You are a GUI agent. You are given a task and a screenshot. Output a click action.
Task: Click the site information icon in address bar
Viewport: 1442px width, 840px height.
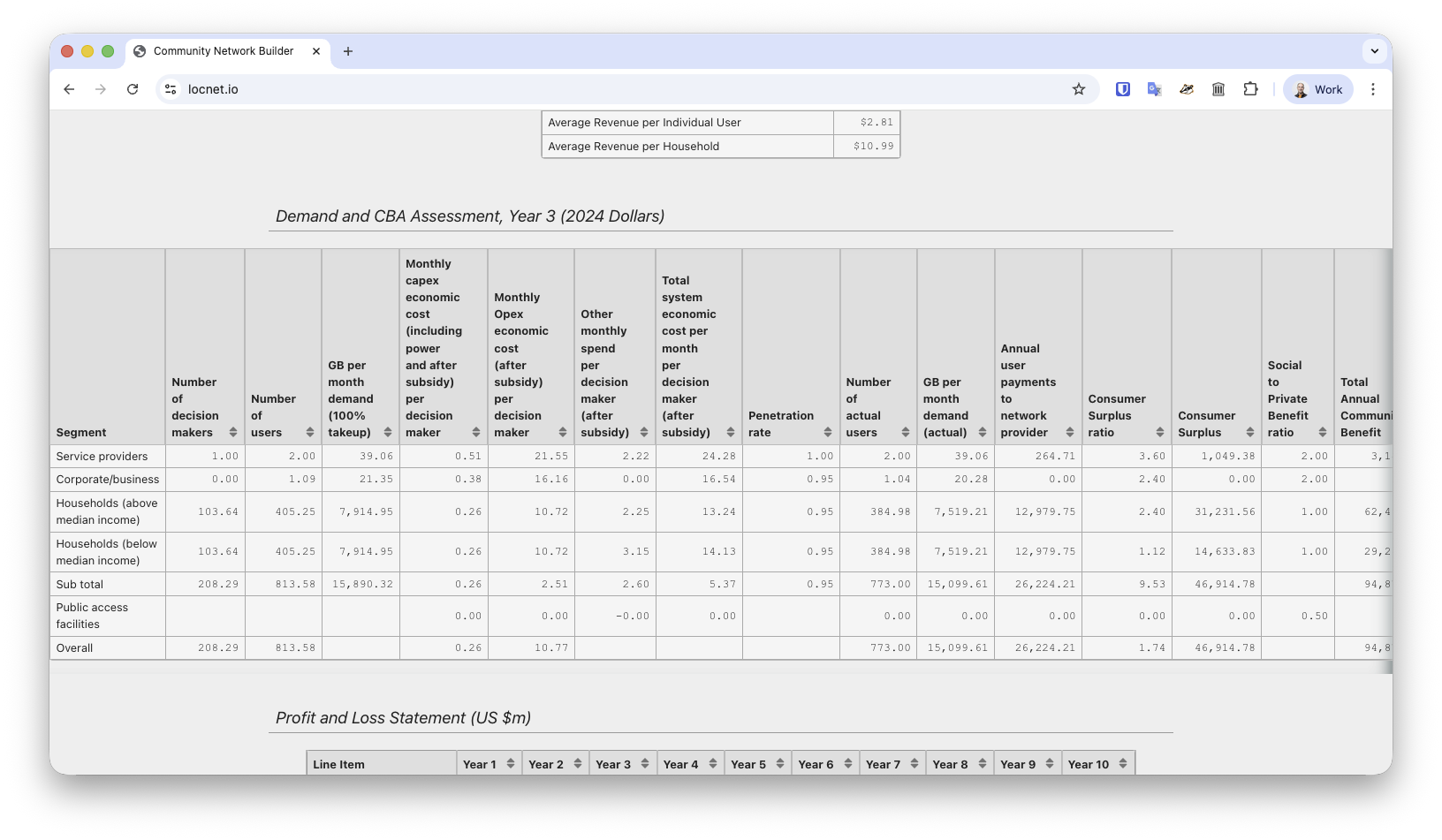[x=170, y=89]
